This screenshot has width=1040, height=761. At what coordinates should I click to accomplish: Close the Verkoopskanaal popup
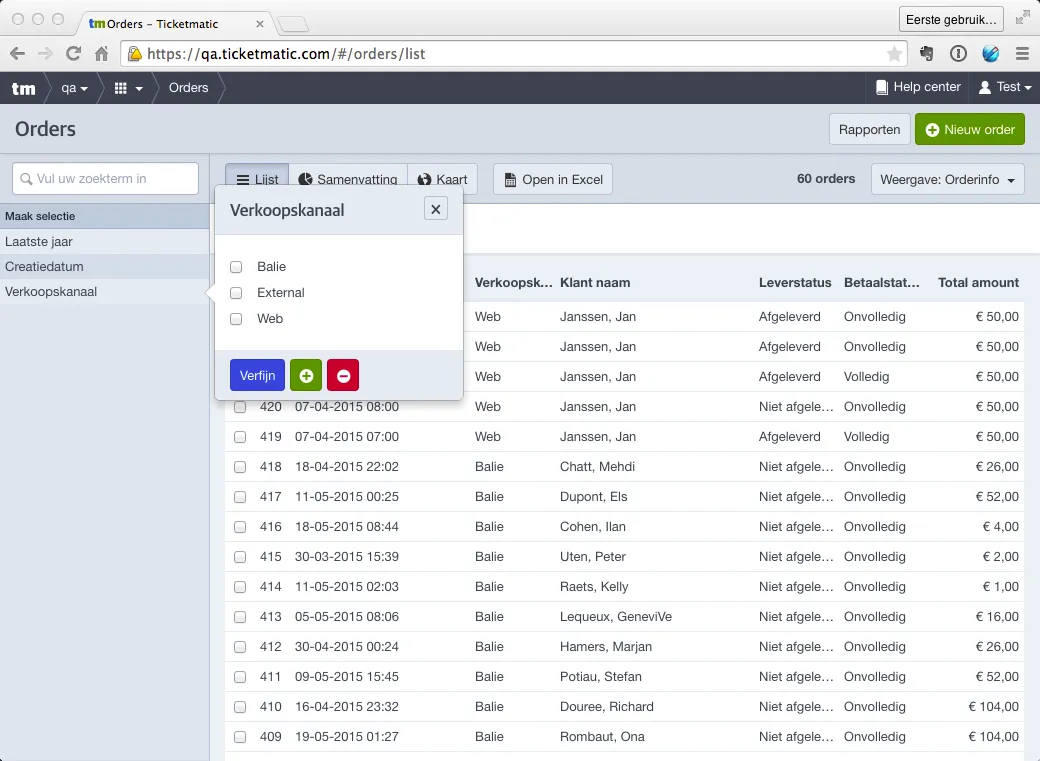click(436, 209)
